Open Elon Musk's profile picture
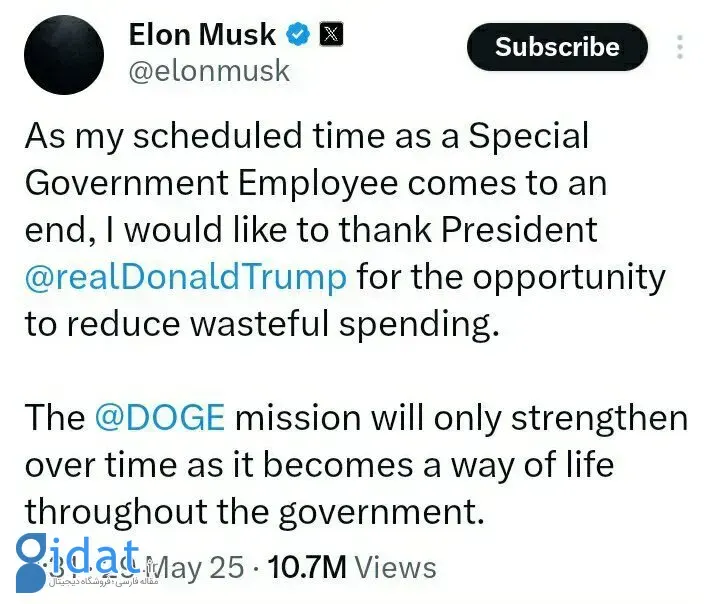The width and height of the screenshot is (720, 604). [x=64, y=55]
